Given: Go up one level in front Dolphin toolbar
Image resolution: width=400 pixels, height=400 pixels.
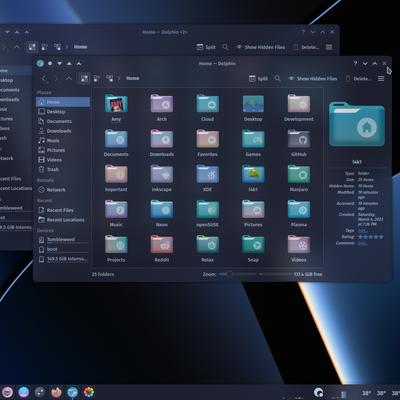Looking at the screenshot, I should pos(68,78).
